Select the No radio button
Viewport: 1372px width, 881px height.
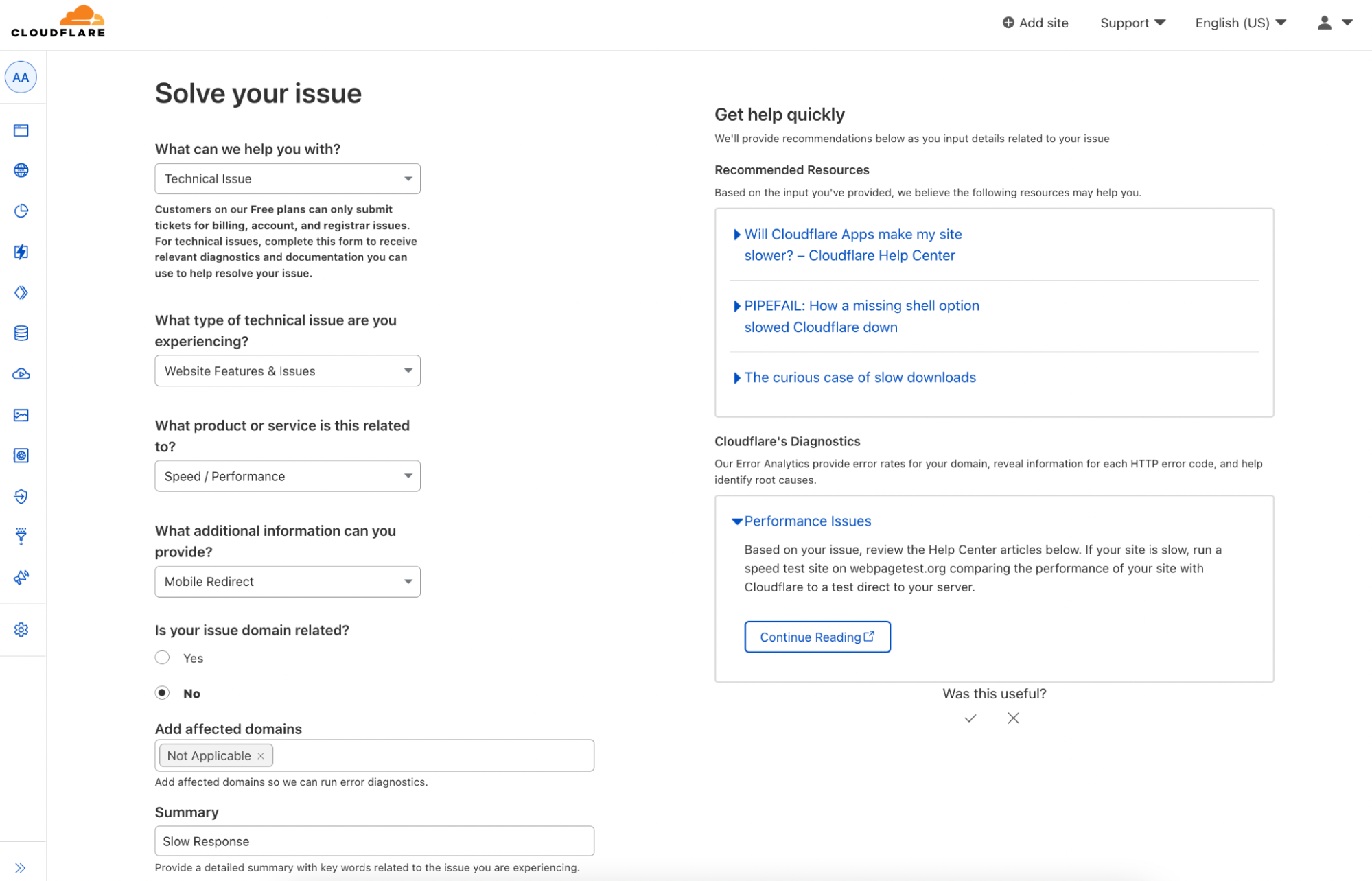[x=163, y=693]
